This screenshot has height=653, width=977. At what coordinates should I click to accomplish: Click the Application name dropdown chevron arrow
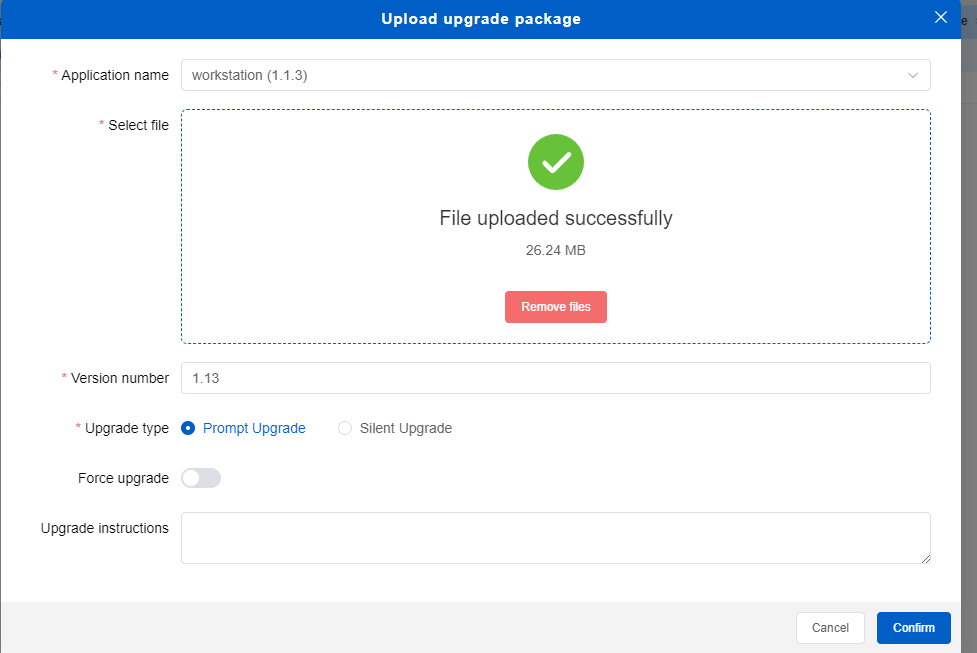912,76
